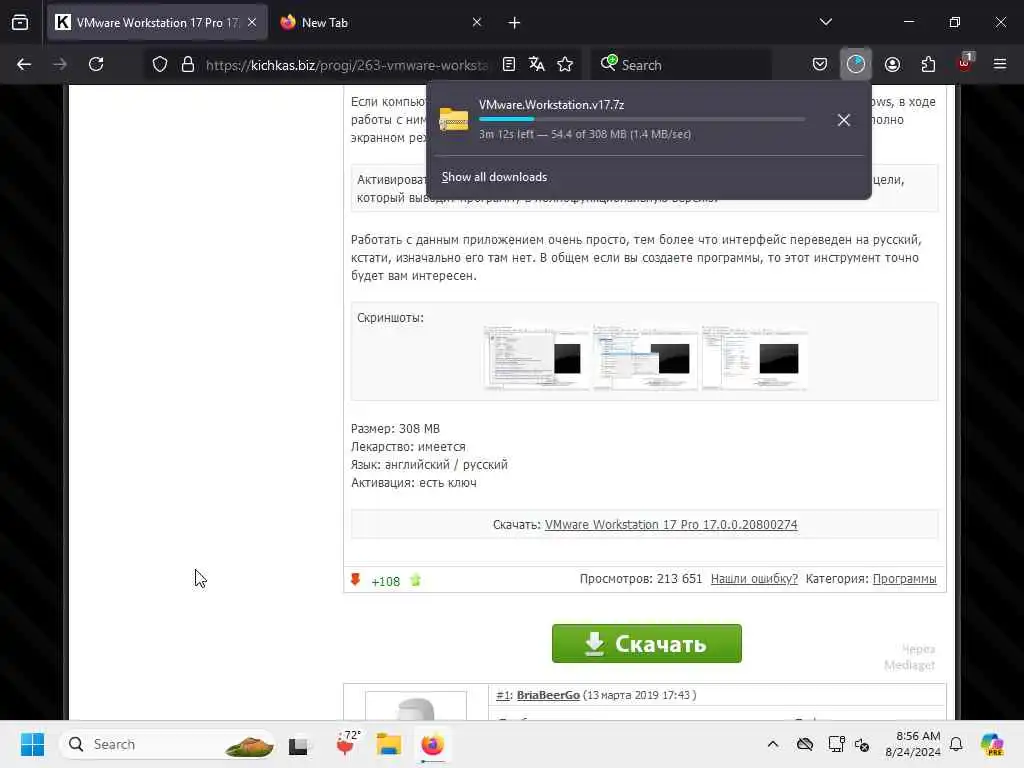View site security padlock info
Screen dimensions: 1024x768
point(188,64)
